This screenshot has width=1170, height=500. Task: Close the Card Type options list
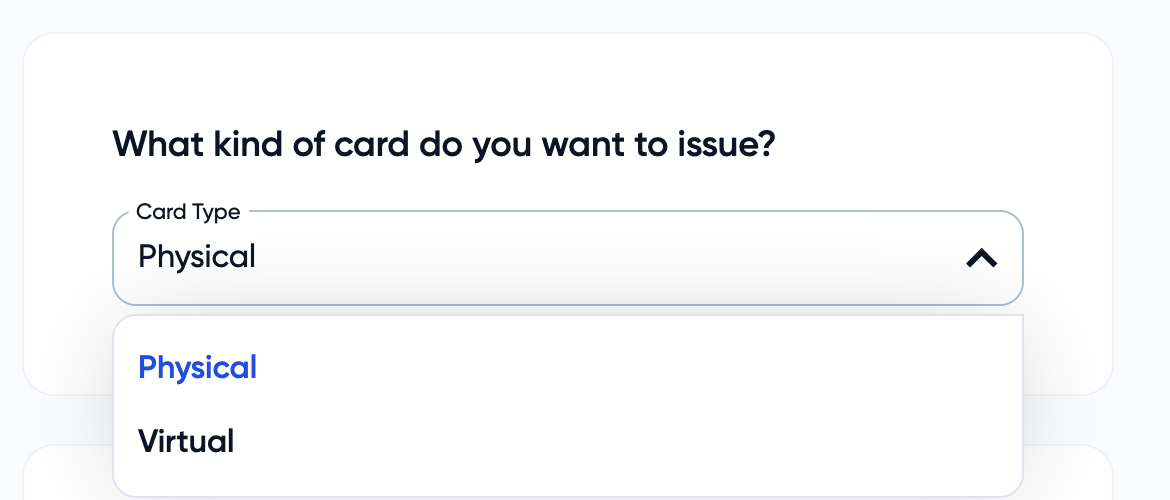(981, 258)
